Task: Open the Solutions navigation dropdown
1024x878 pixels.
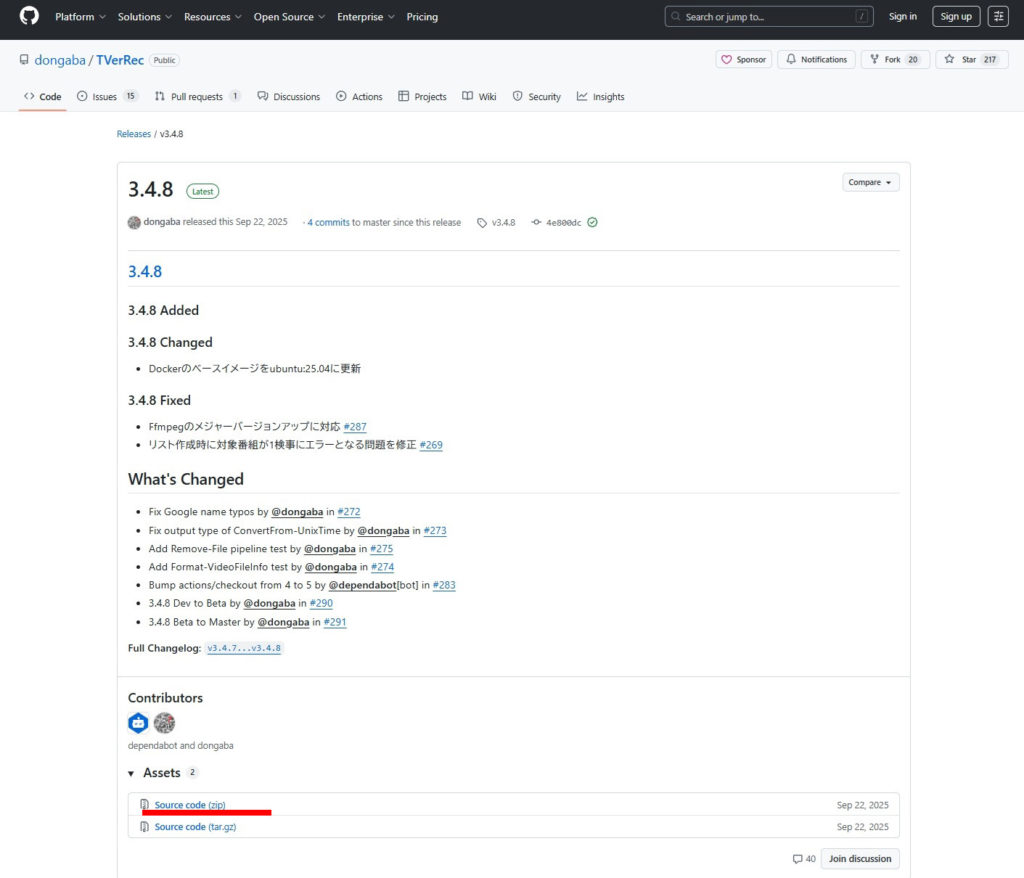Action: pos(144,17)
